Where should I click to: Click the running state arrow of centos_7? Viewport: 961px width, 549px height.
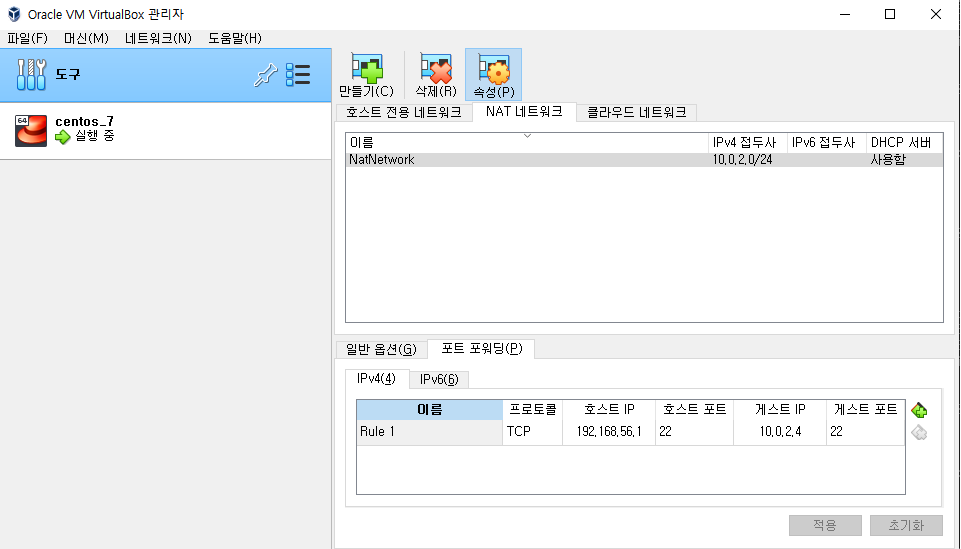click(63, 137)
